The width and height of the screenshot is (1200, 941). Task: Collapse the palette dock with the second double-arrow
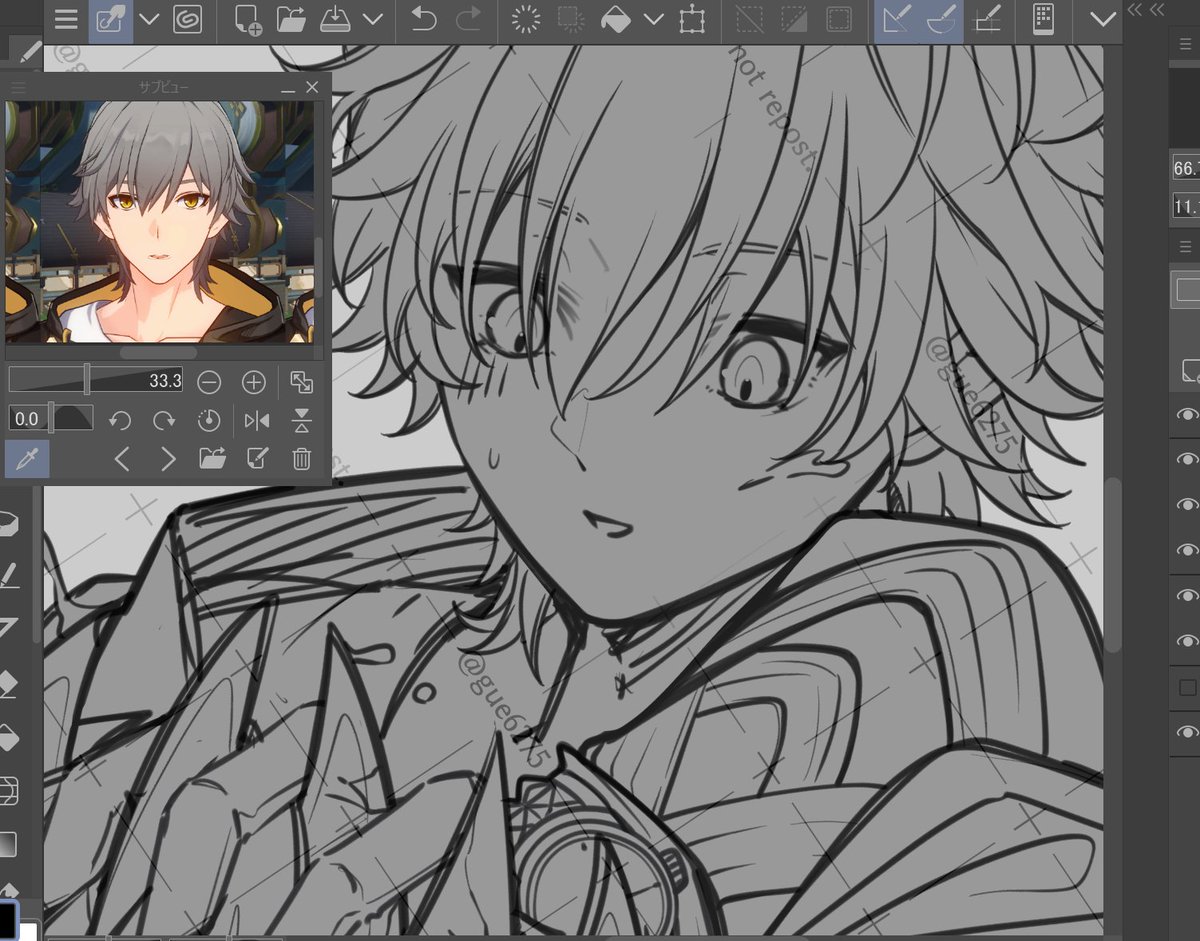pos(1157,9)
